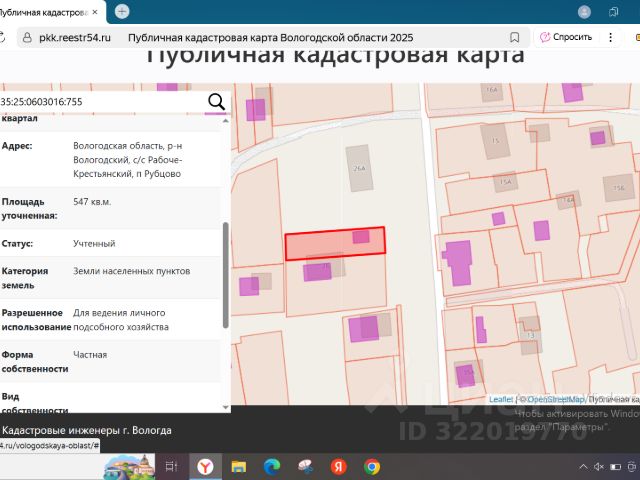Screen dimensions: 640x480
Task: Click the landscape widget in taskbar
Action: (x=129, y=467)
